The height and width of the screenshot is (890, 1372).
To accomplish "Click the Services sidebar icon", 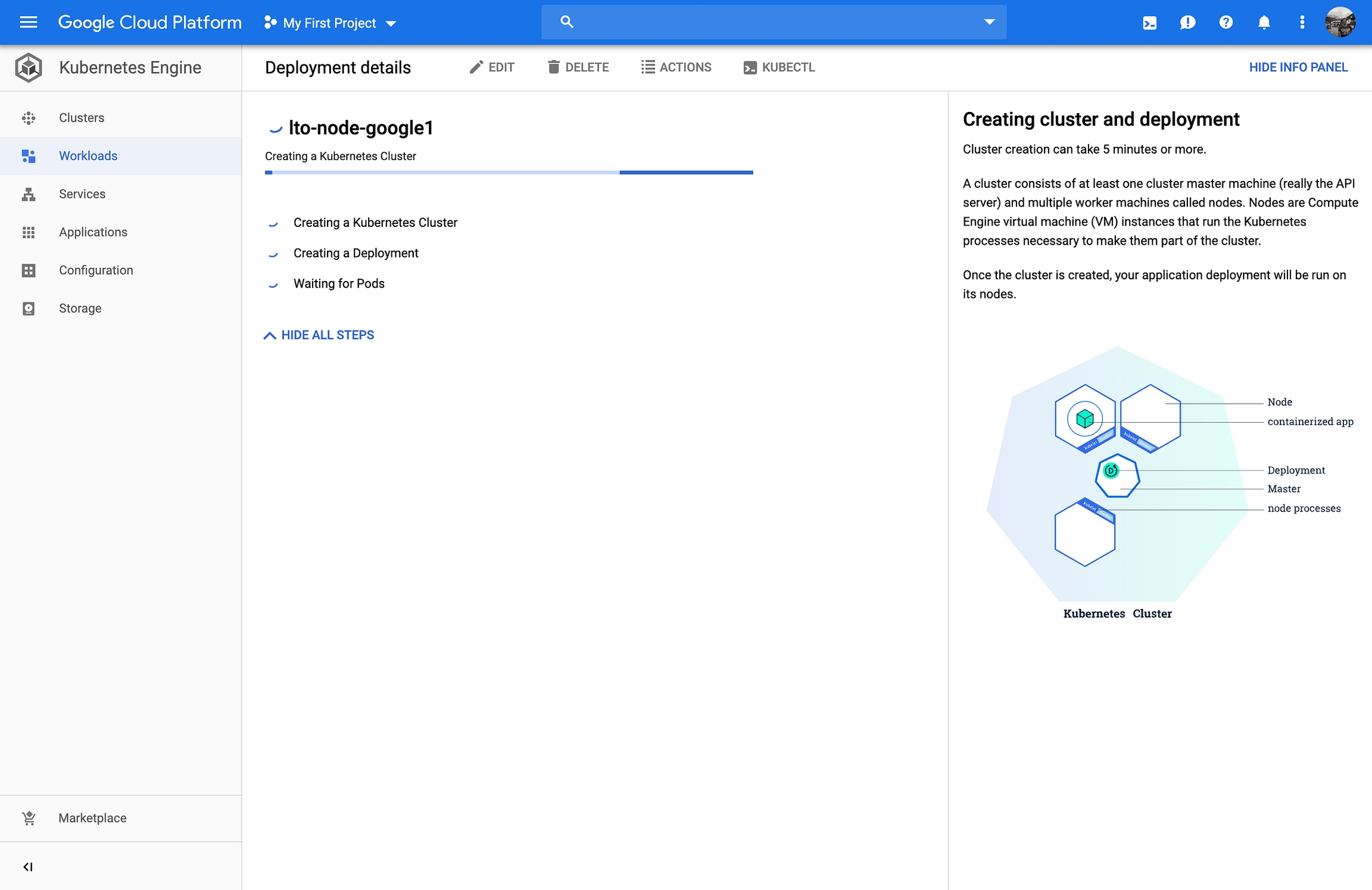I will (29, 194).
